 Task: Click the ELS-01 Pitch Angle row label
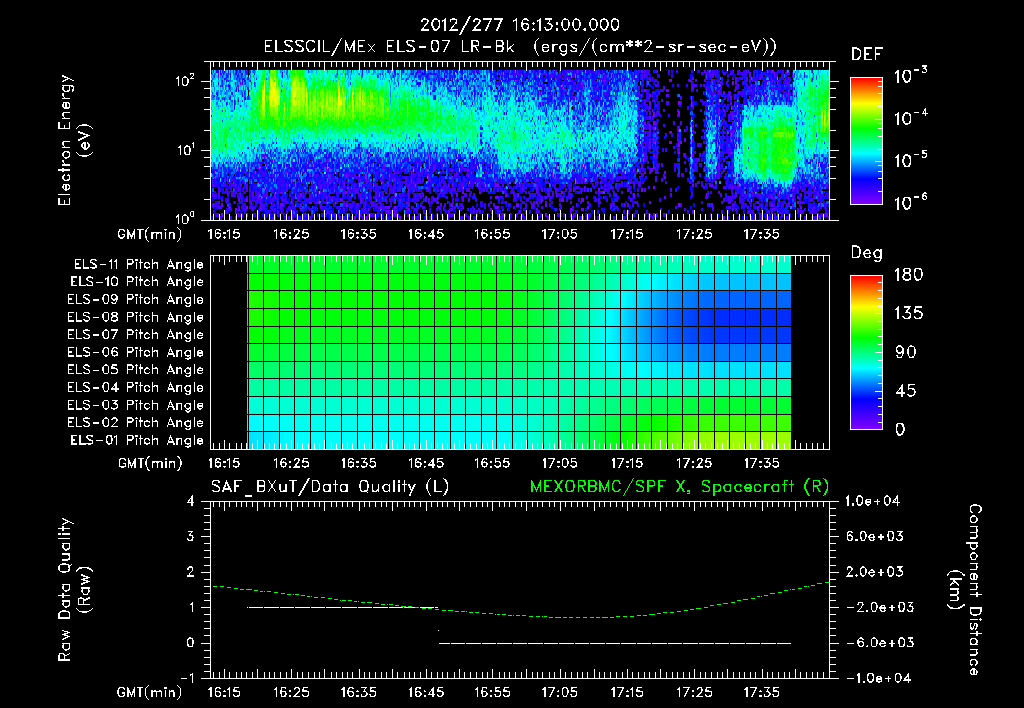pos(137,441)
